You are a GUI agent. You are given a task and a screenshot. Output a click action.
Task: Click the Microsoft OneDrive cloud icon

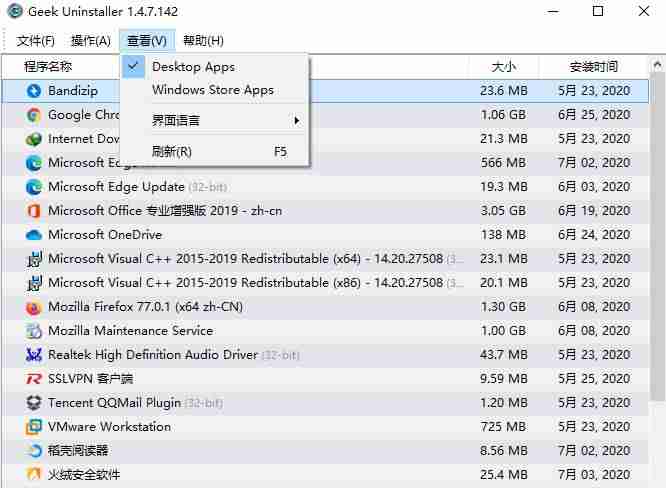(34, 235)
